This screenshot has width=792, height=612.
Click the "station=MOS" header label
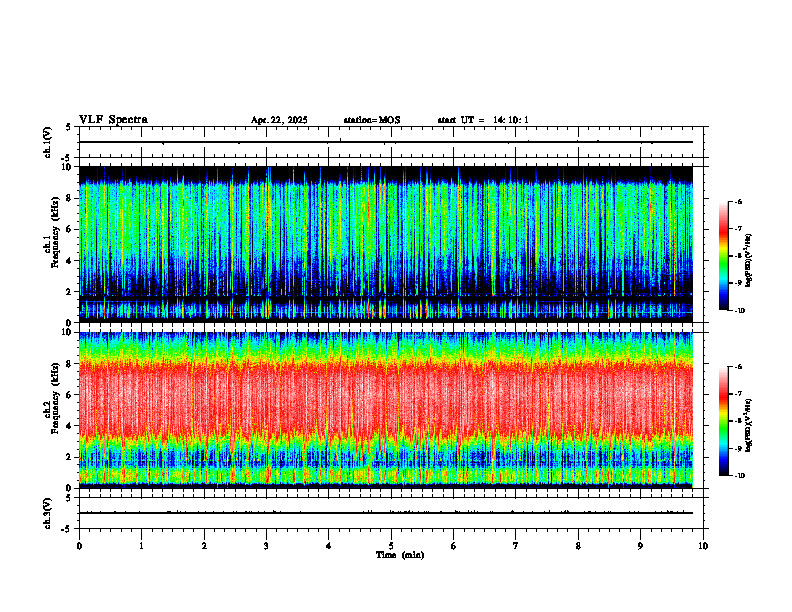(x=372, y=120)
